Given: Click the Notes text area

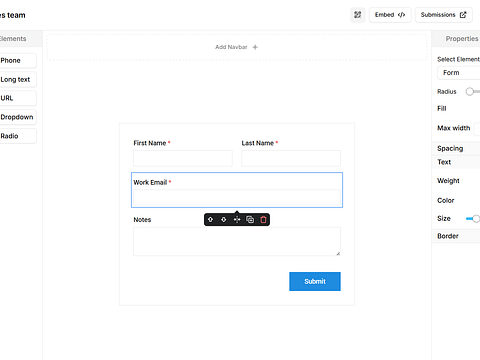Looking at the screenshot, I should click(x=237, y=242).
